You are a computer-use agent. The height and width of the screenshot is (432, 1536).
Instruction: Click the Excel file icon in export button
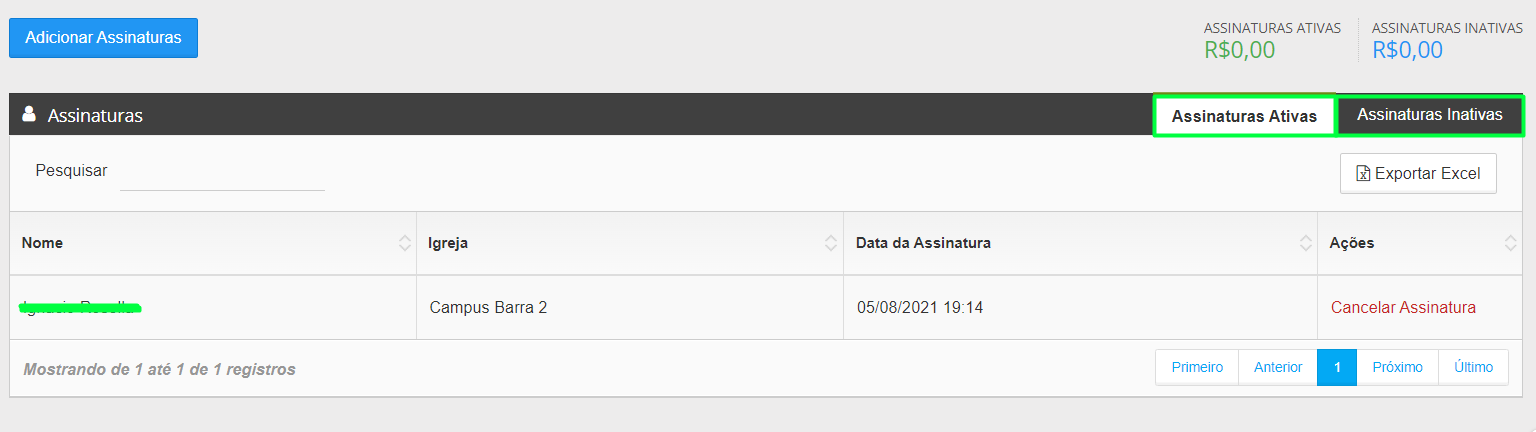point(1363,173)
